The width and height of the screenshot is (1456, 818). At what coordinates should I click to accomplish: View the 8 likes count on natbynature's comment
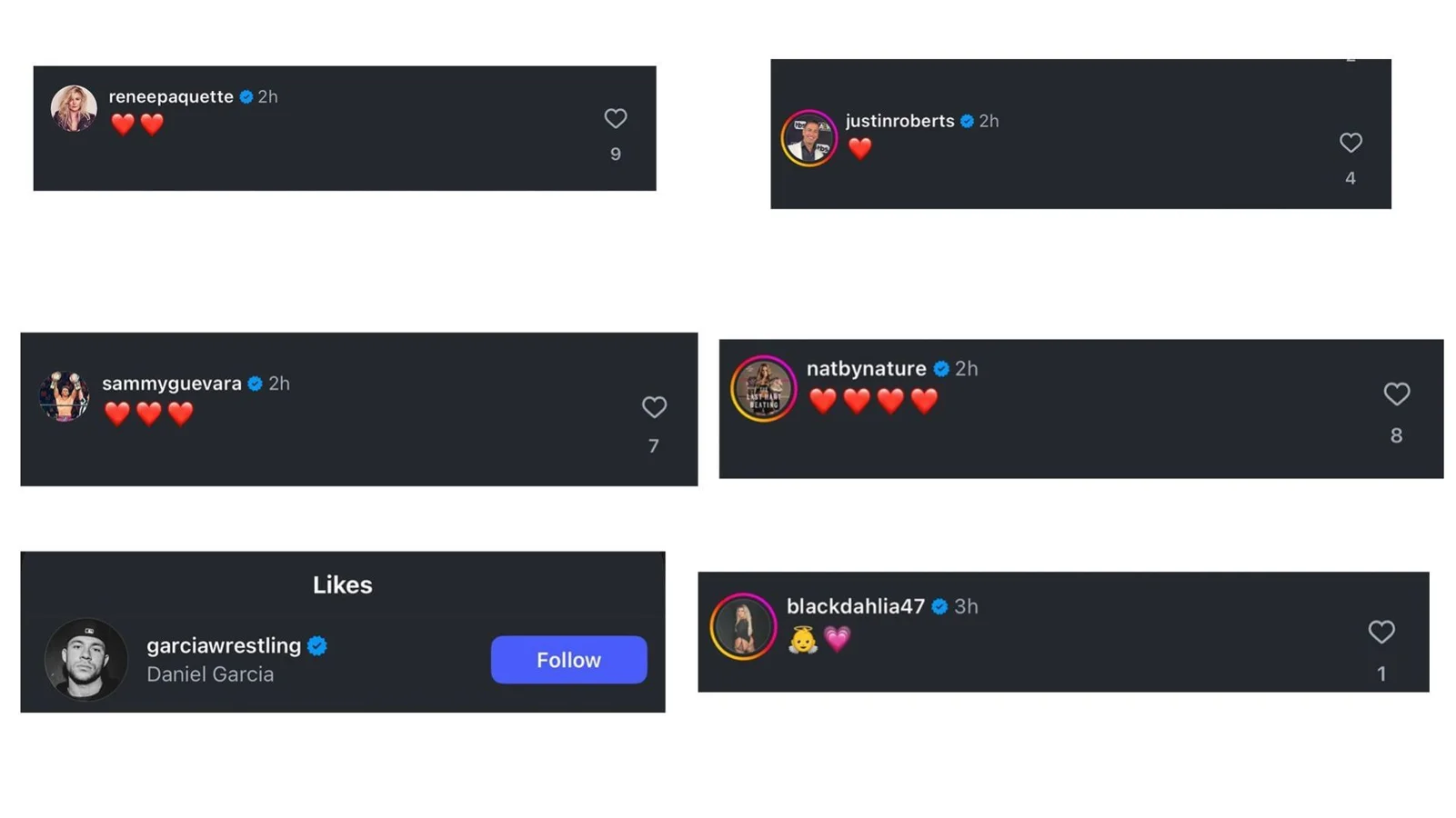point(1396,436)
